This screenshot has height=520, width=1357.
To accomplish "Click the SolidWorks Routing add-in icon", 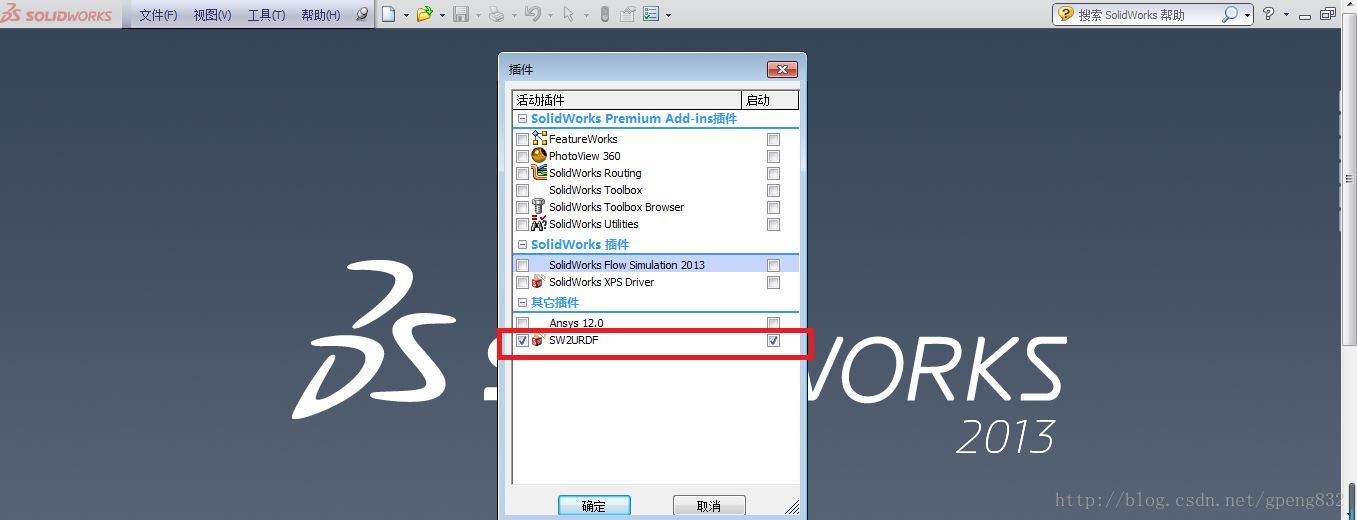I will tap(539, 172).
